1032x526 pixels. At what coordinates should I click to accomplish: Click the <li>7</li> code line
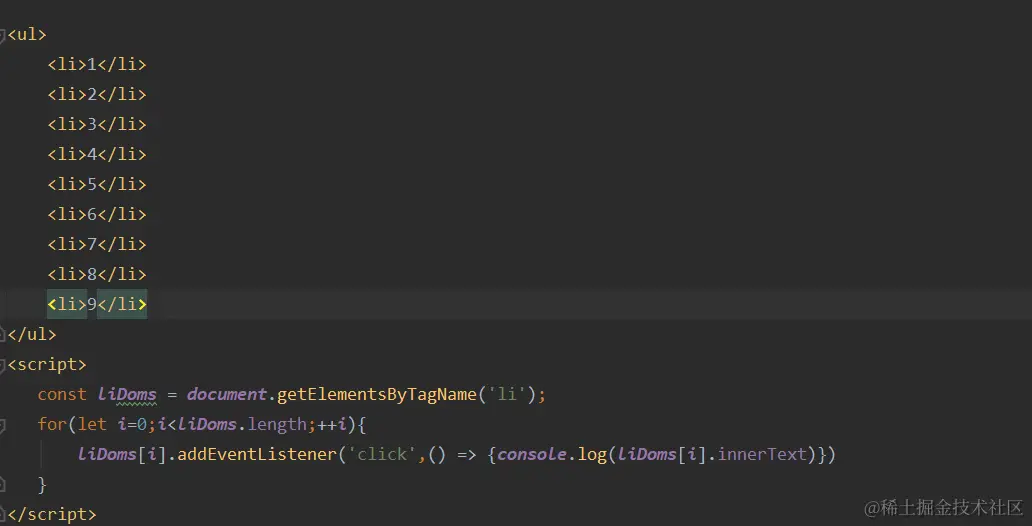pyautogui.click(x=97, y=244)
